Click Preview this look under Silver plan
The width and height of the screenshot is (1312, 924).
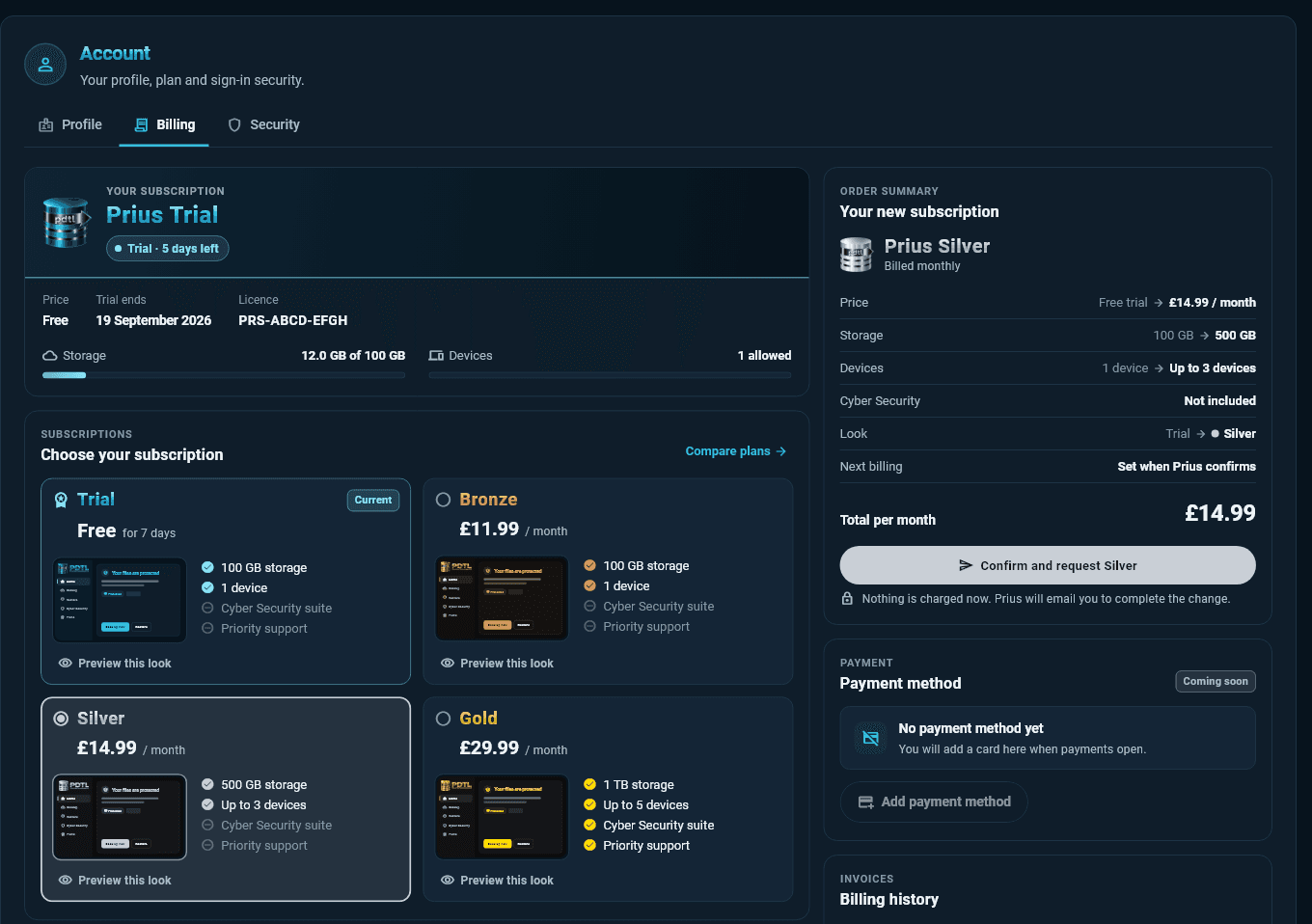coord(115,881)
